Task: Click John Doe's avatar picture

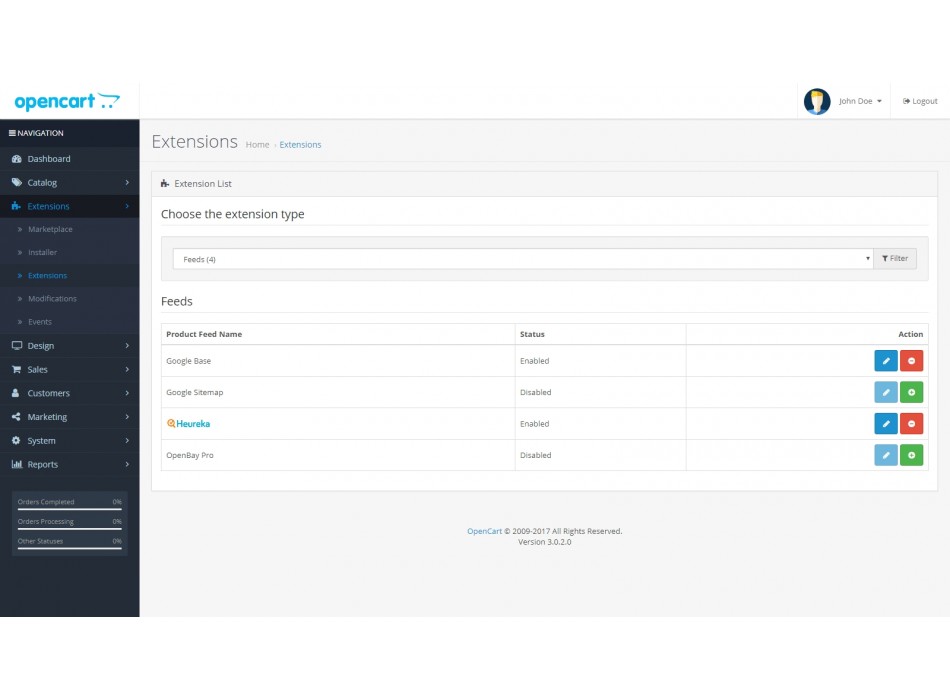Action: coord(817,101)
